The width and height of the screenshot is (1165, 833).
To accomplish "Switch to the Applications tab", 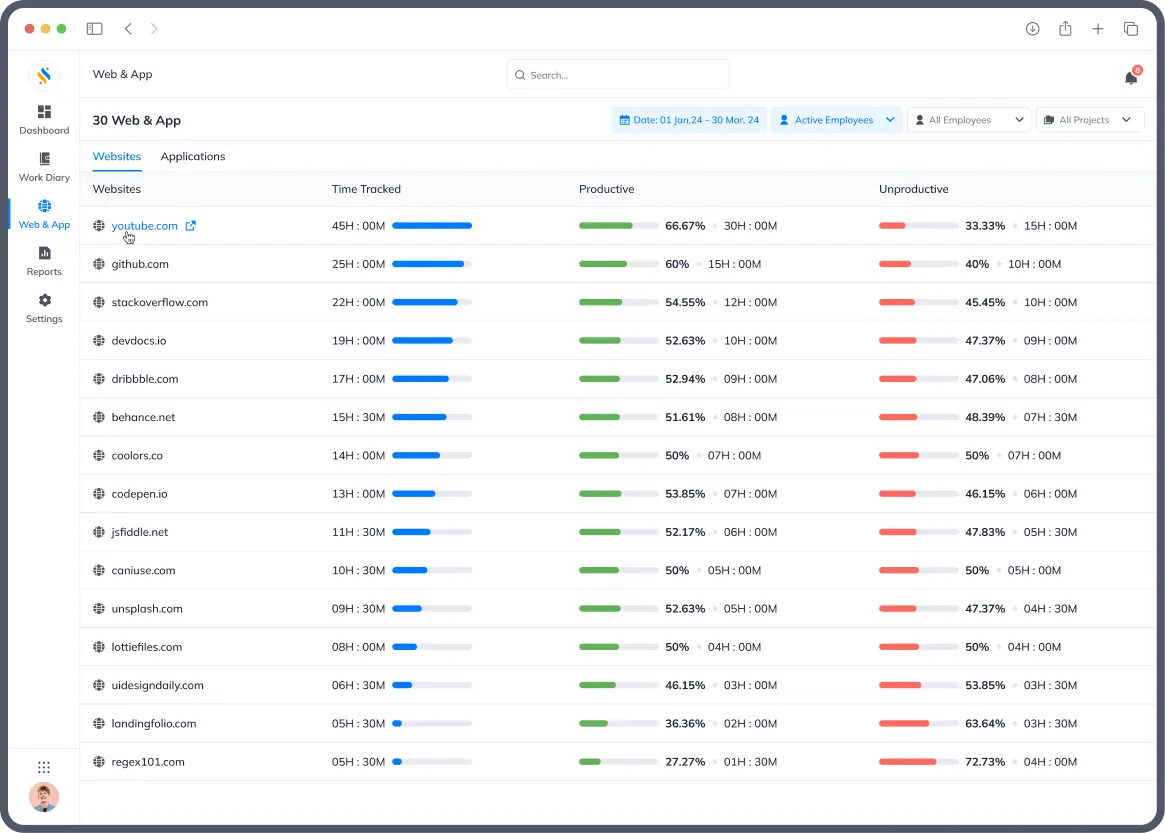I will click(193, 156).
